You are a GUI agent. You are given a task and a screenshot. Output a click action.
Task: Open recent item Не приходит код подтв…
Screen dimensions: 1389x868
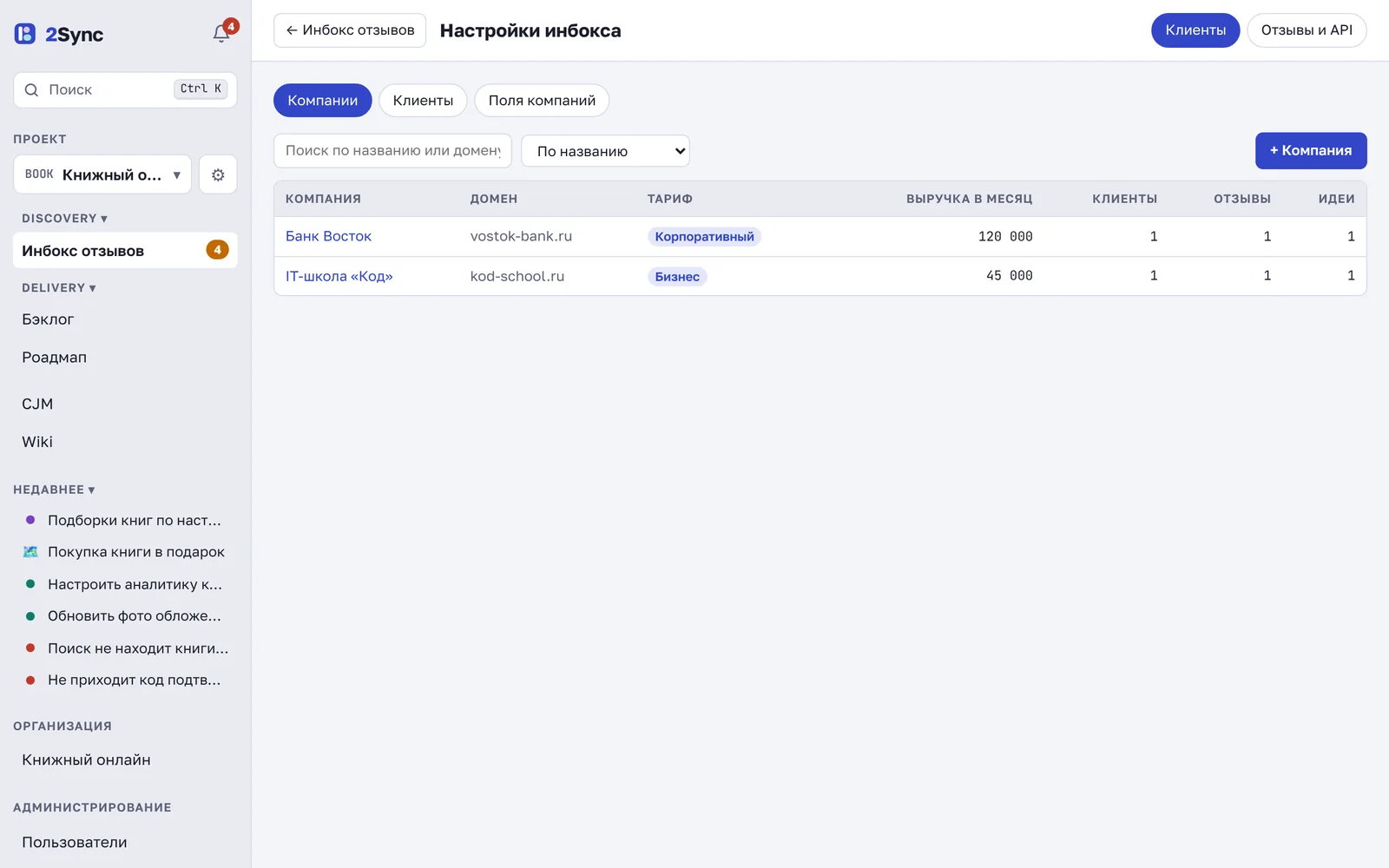point(125,681)
